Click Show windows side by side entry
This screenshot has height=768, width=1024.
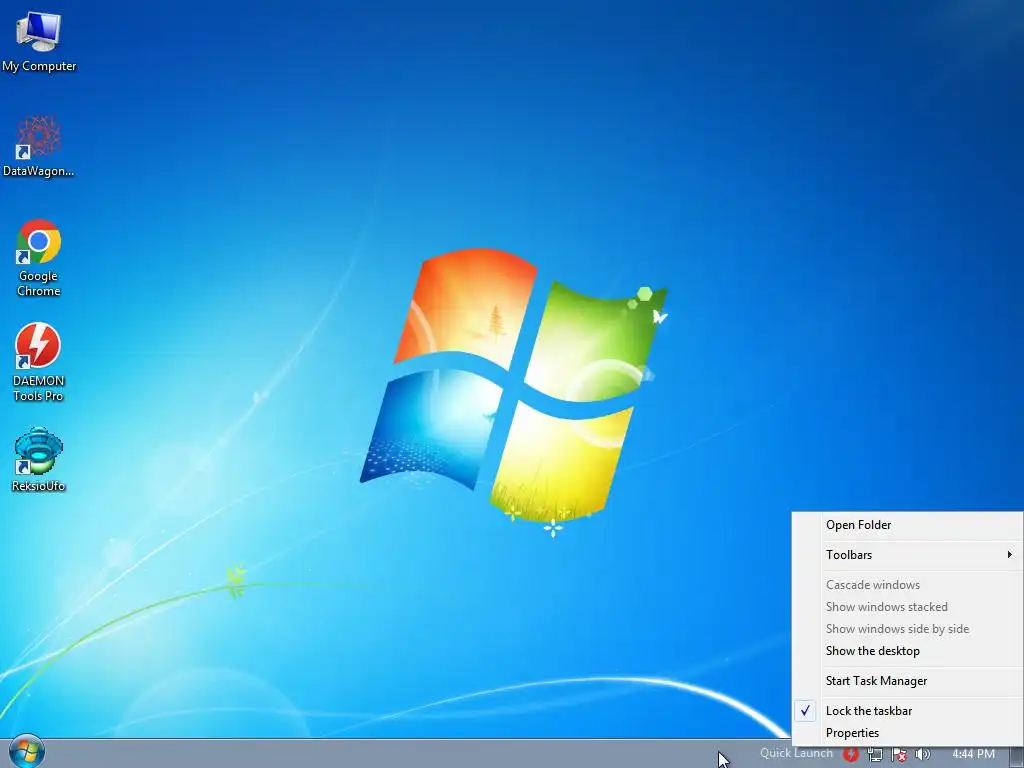[908, 629]
